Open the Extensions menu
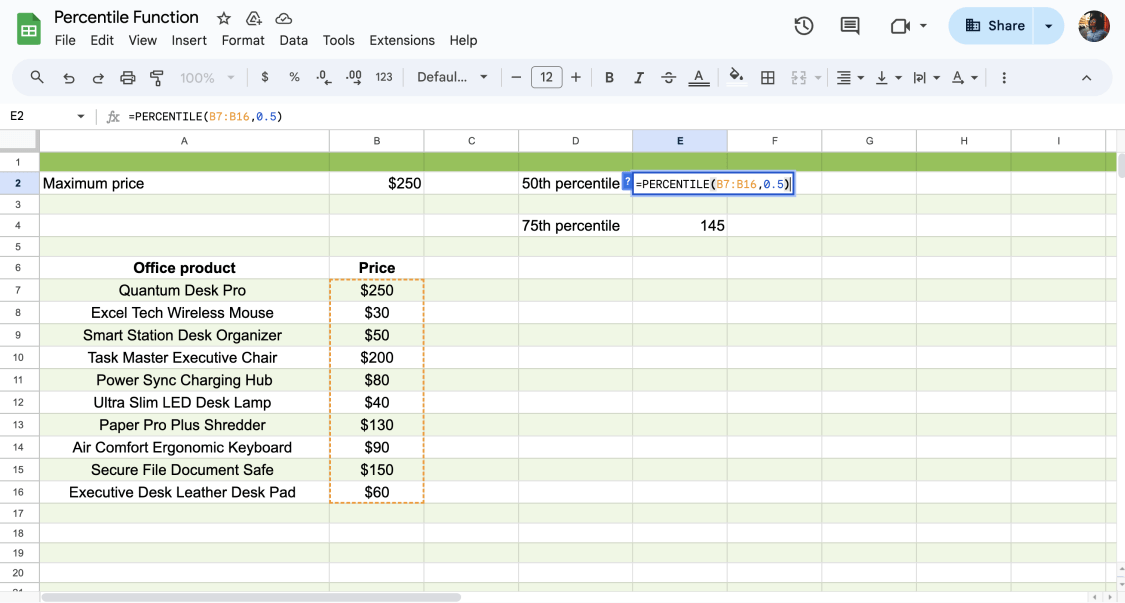The image size is (1125, 603). (402, 40)
